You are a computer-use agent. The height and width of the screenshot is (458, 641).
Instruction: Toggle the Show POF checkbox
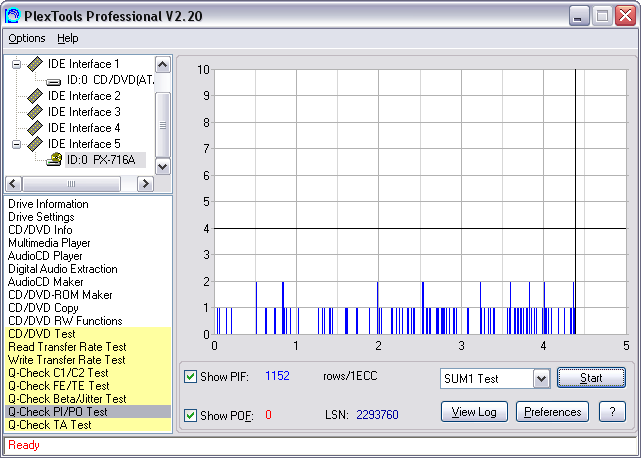click(190, 415)
